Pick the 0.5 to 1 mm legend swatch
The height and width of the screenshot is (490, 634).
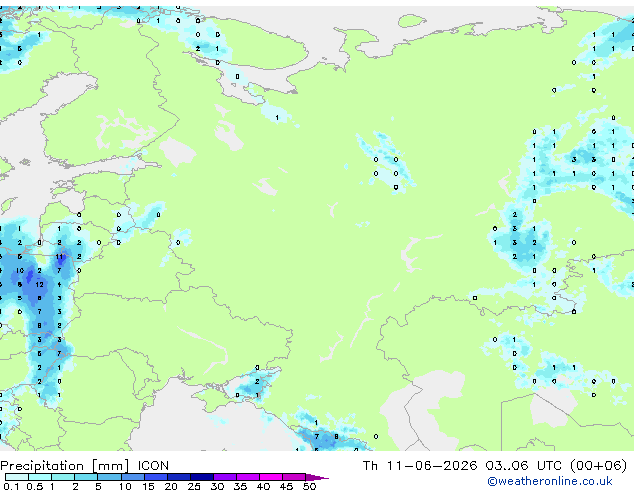40,477
